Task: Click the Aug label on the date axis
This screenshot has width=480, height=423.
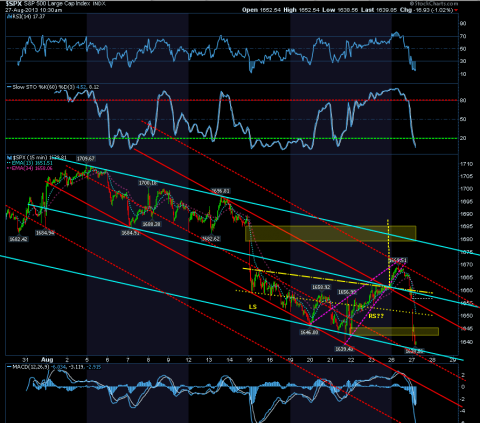Action: coord(47,360)
